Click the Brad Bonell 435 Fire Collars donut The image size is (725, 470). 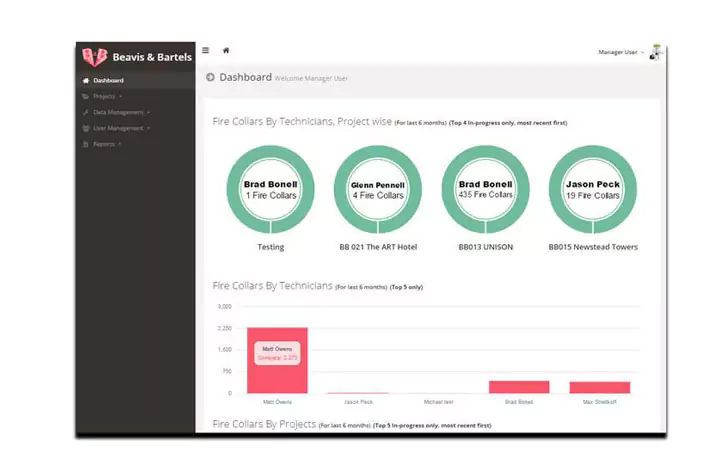(x=485, y=189)
